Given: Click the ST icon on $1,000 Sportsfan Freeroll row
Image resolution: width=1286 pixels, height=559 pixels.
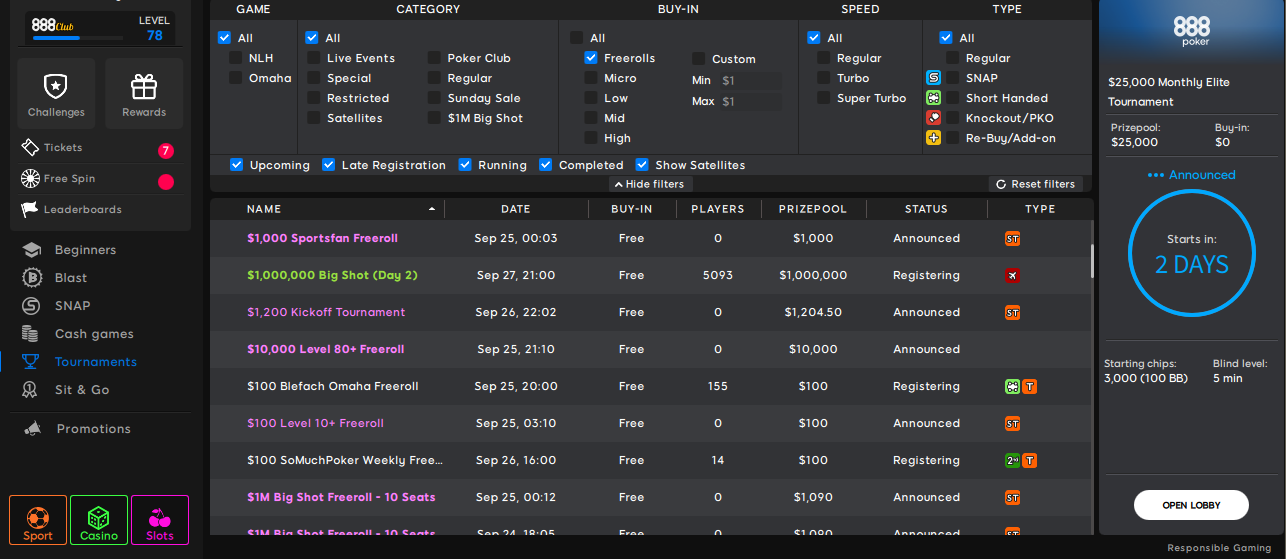Looking at the screenshot, I should (1012, 239).
